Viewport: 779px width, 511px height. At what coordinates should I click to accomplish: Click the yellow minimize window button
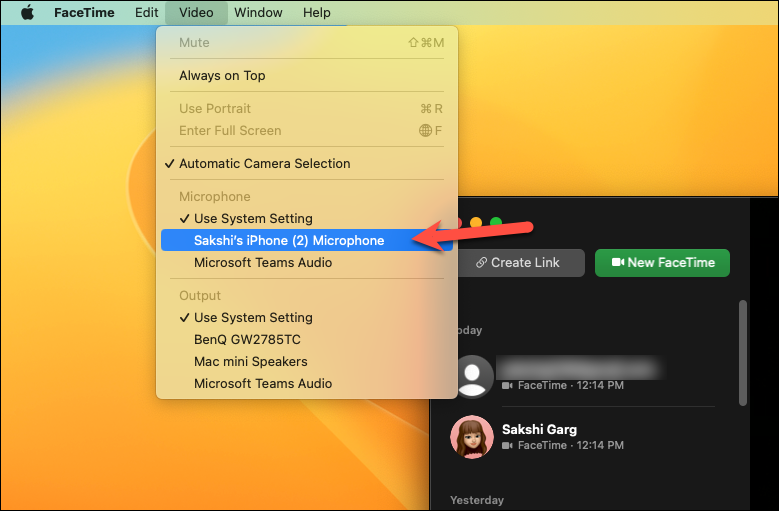[476, 222]
